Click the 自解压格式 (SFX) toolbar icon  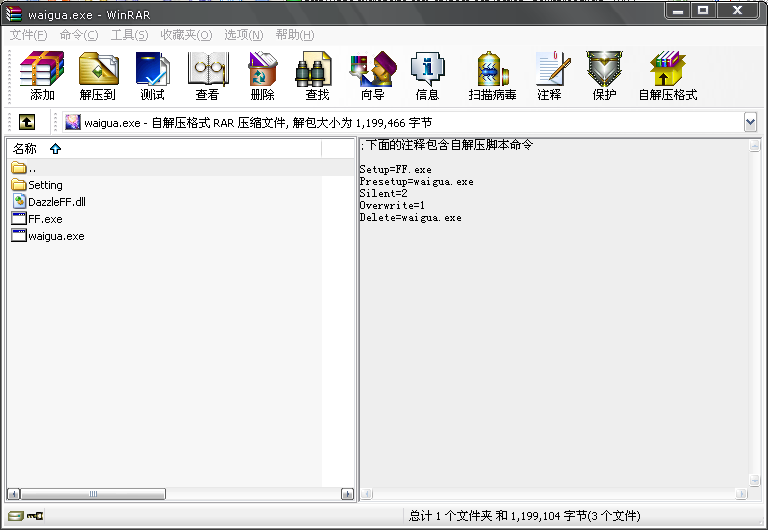[x=668, y=76]
